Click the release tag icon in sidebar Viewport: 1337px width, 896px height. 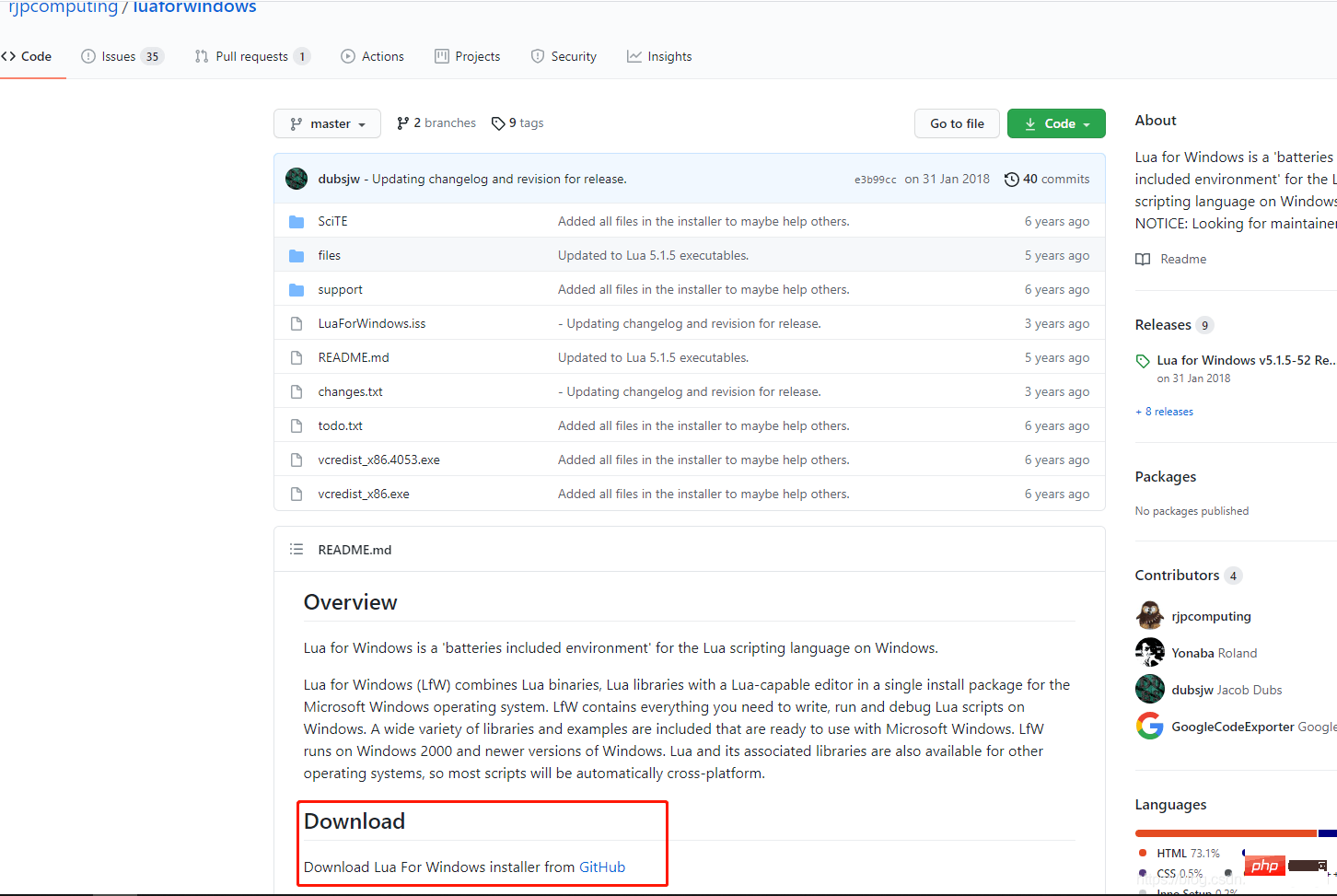click(x=1143, y=361)
